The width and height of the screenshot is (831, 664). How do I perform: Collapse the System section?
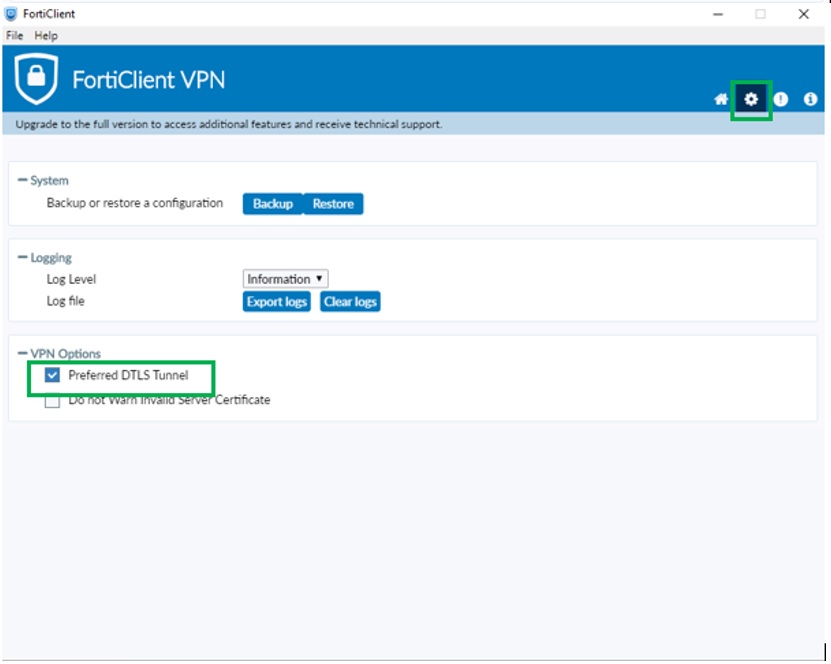pyautogui.click(x=22, y=180)
